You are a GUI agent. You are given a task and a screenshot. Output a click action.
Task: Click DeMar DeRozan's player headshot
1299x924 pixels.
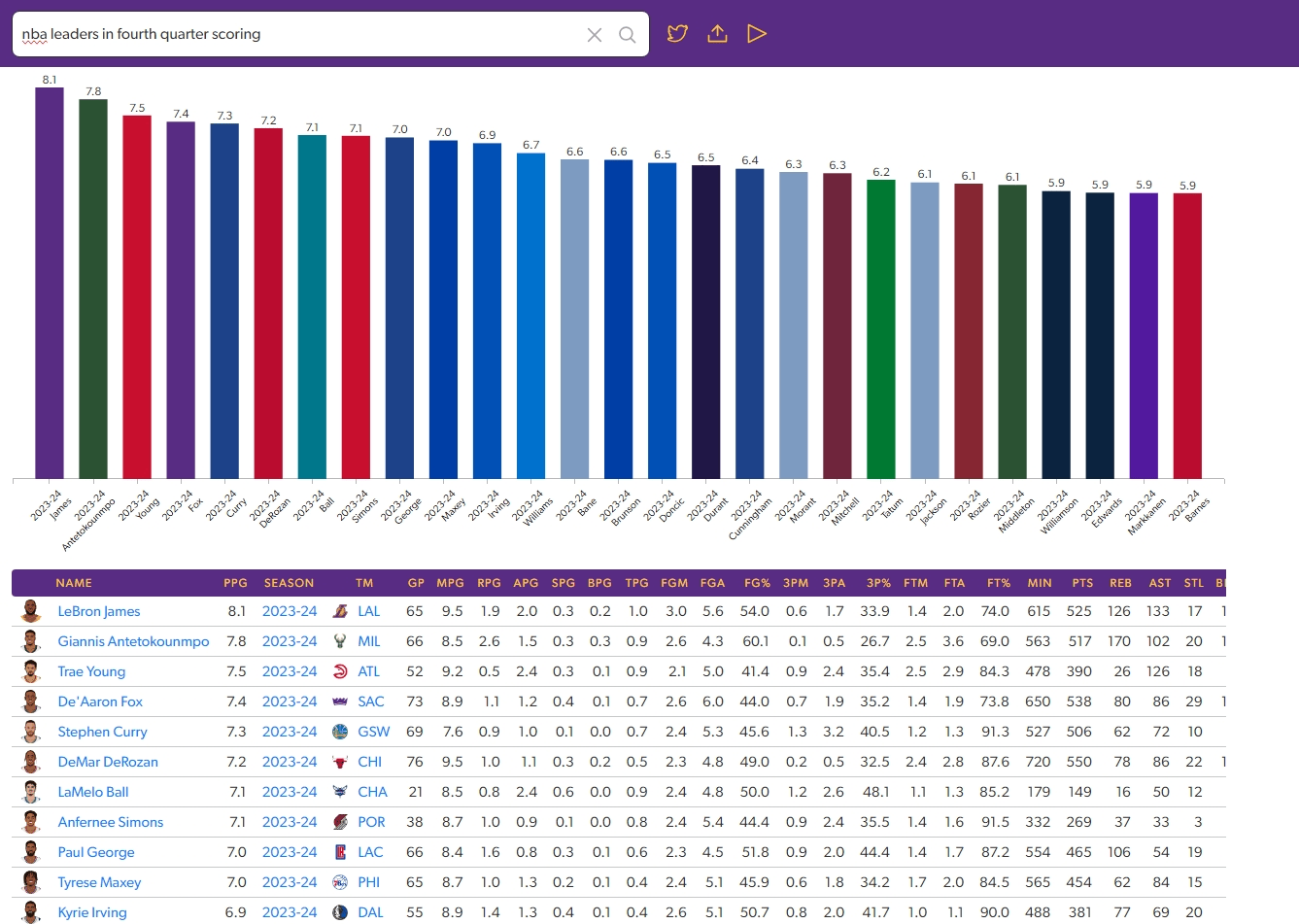point(31,762)
